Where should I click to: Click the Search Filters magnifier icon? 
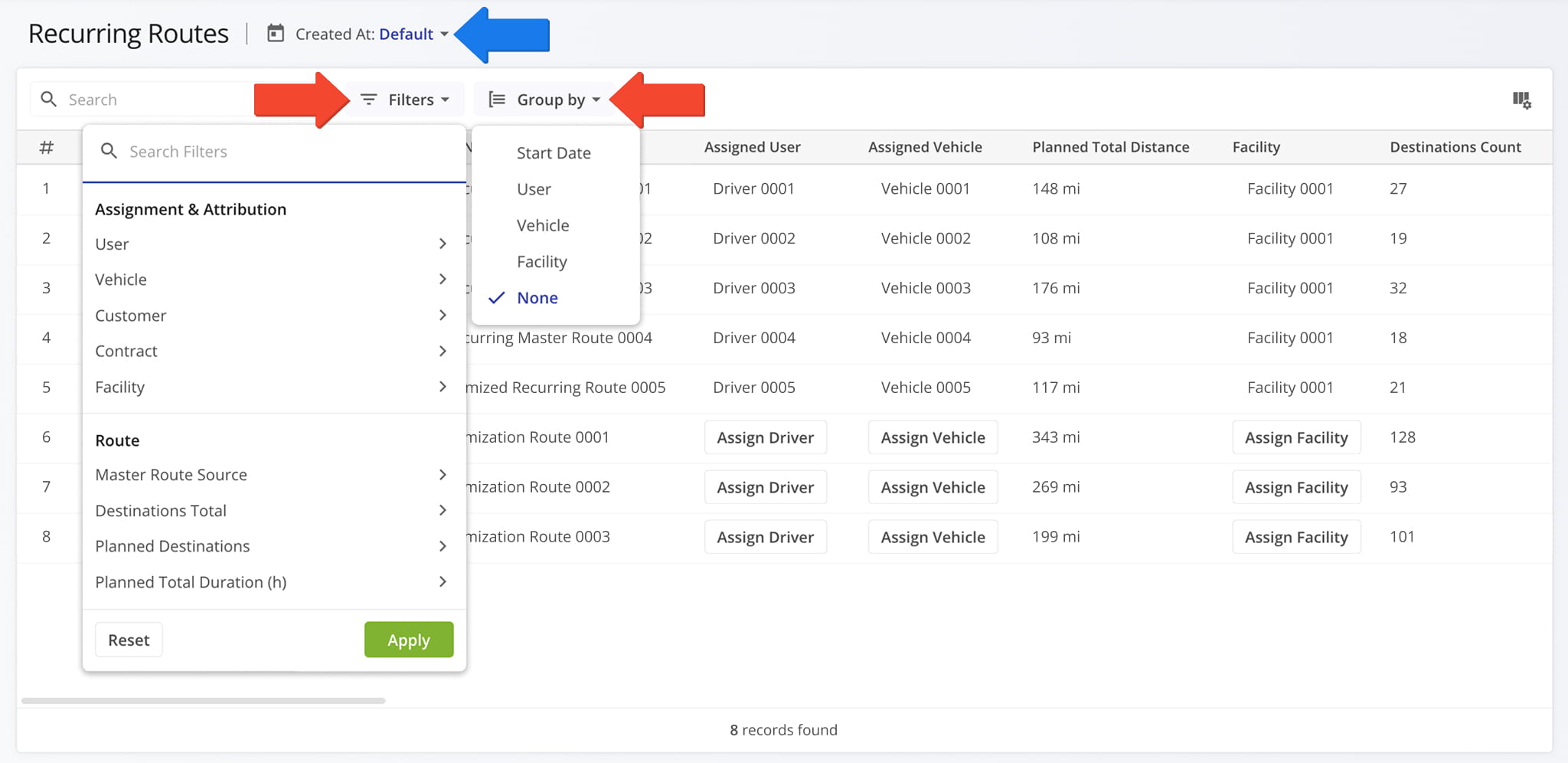pyautogui.click(x=109, y=152)
